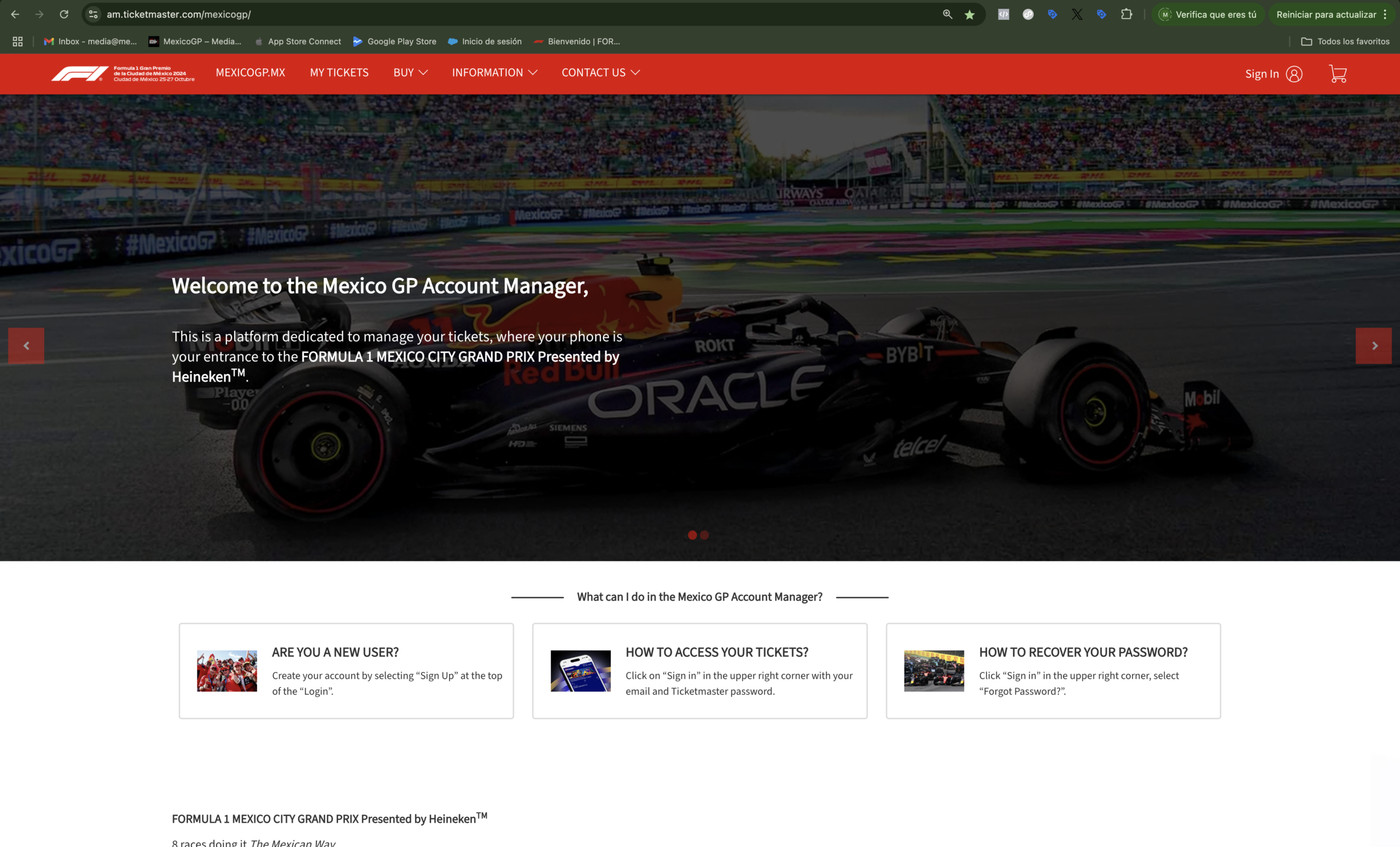Screen dimensions: 1400x847
Task: Open the MEXICOGP.MX menu item
Action: coord(250,73)
